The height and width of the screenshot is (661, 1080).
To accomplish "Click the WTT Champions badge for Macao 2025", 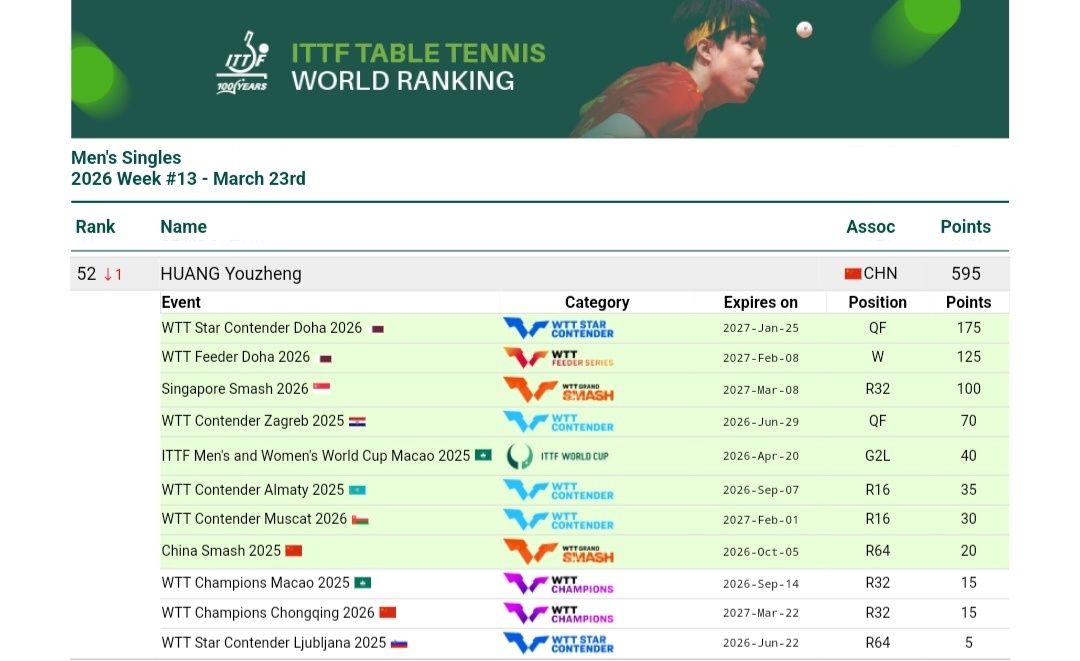I will [x=559, y=584].
